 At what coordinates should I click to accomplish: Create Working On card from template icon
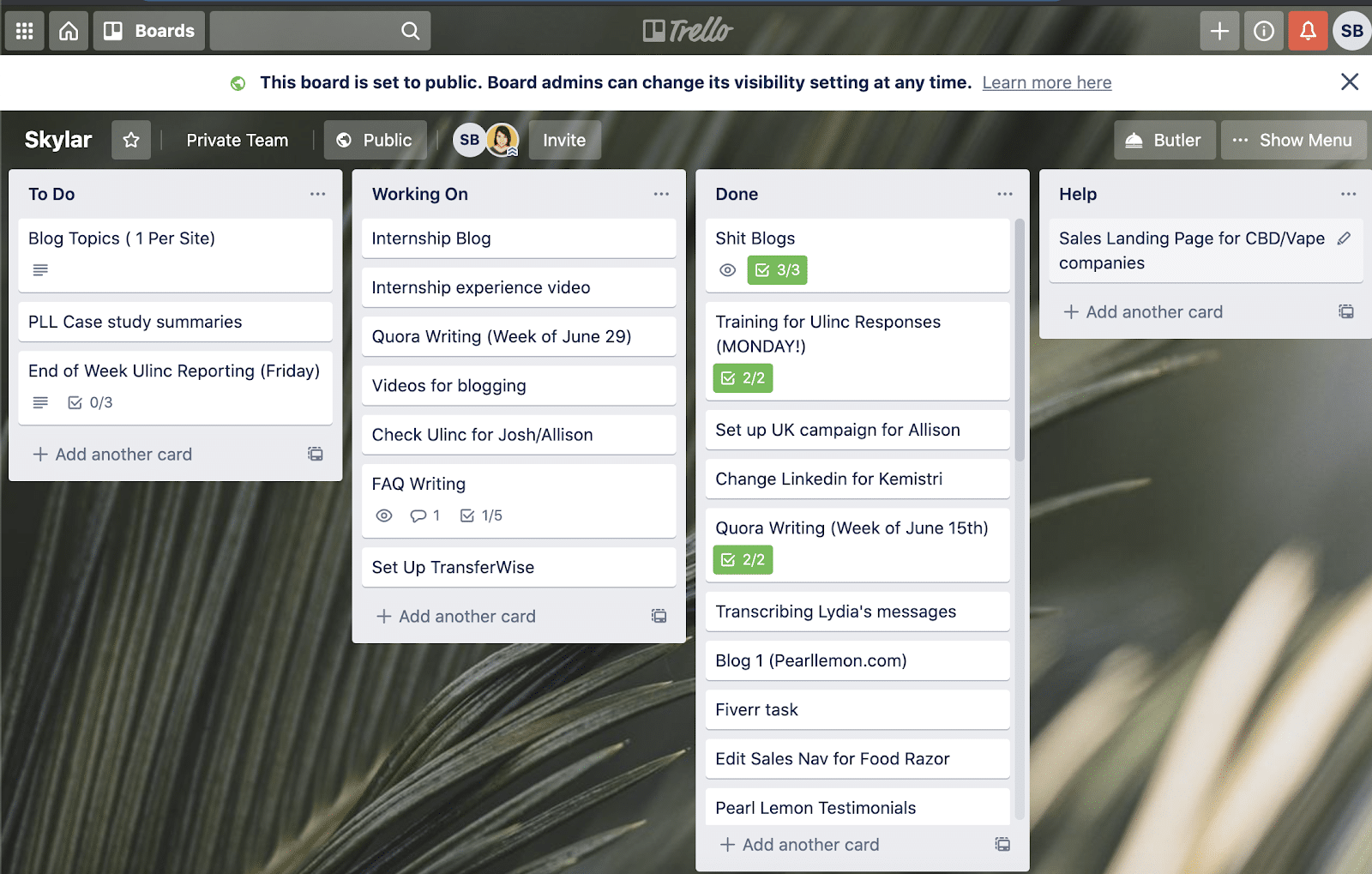pos(659,616)
